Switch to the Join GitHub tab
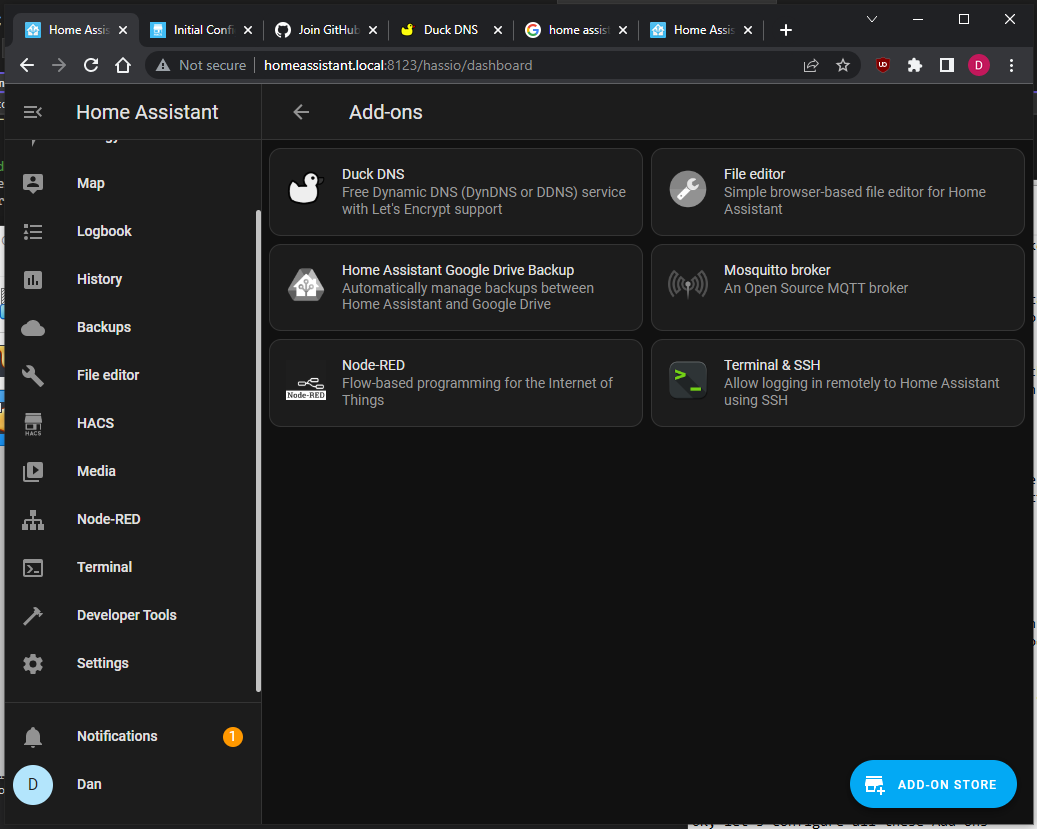This screenshot has height=829, width=1037. pyautogui.click(x=327, y=30)
